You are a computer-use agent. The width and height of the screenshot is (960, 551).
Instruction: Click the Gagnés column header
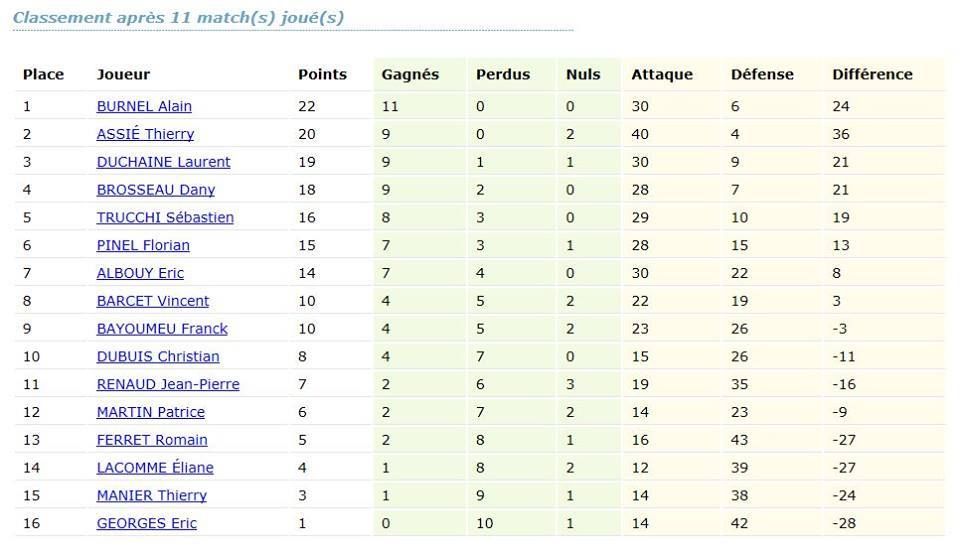410,75
